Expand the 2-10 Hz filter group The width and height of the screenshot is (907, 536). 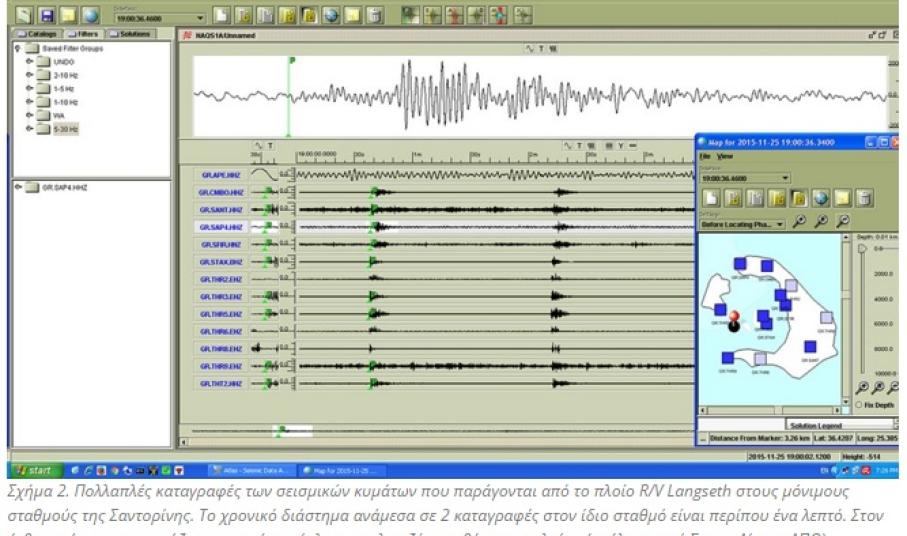30,74
